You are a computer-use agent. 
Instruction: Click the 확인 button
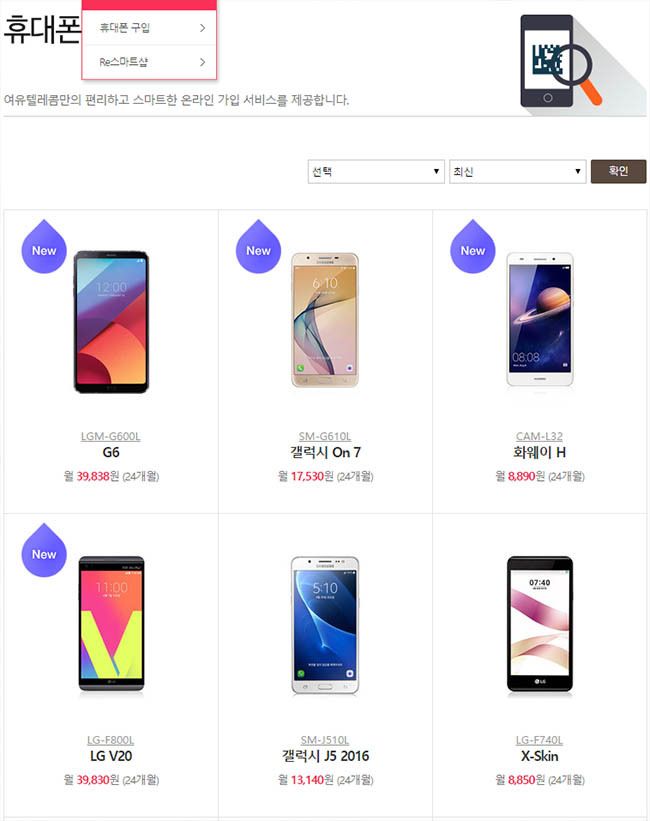619,171
